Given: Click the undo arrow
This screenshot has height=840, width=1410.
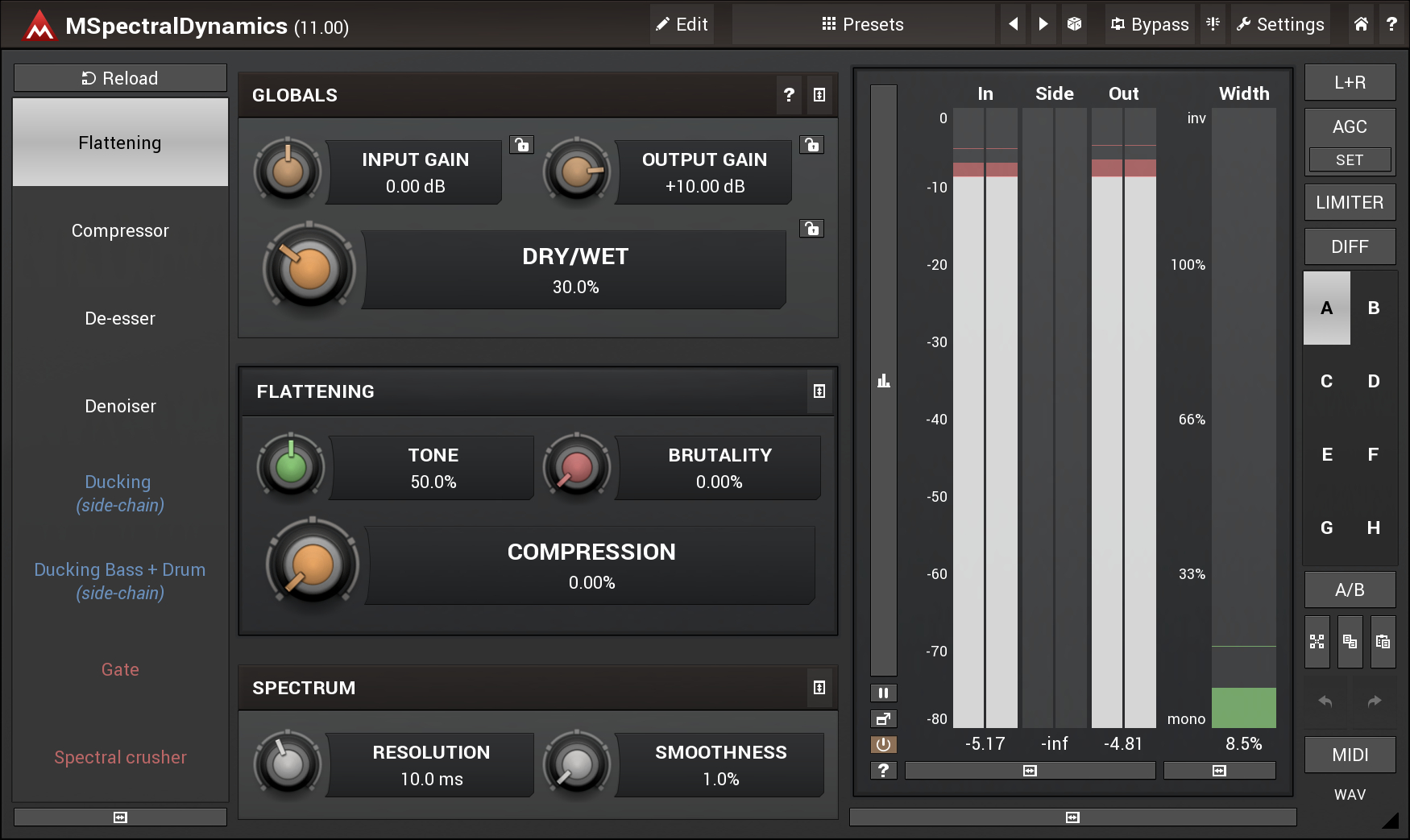Looking at the screenshot, I should pos(1325,701).
